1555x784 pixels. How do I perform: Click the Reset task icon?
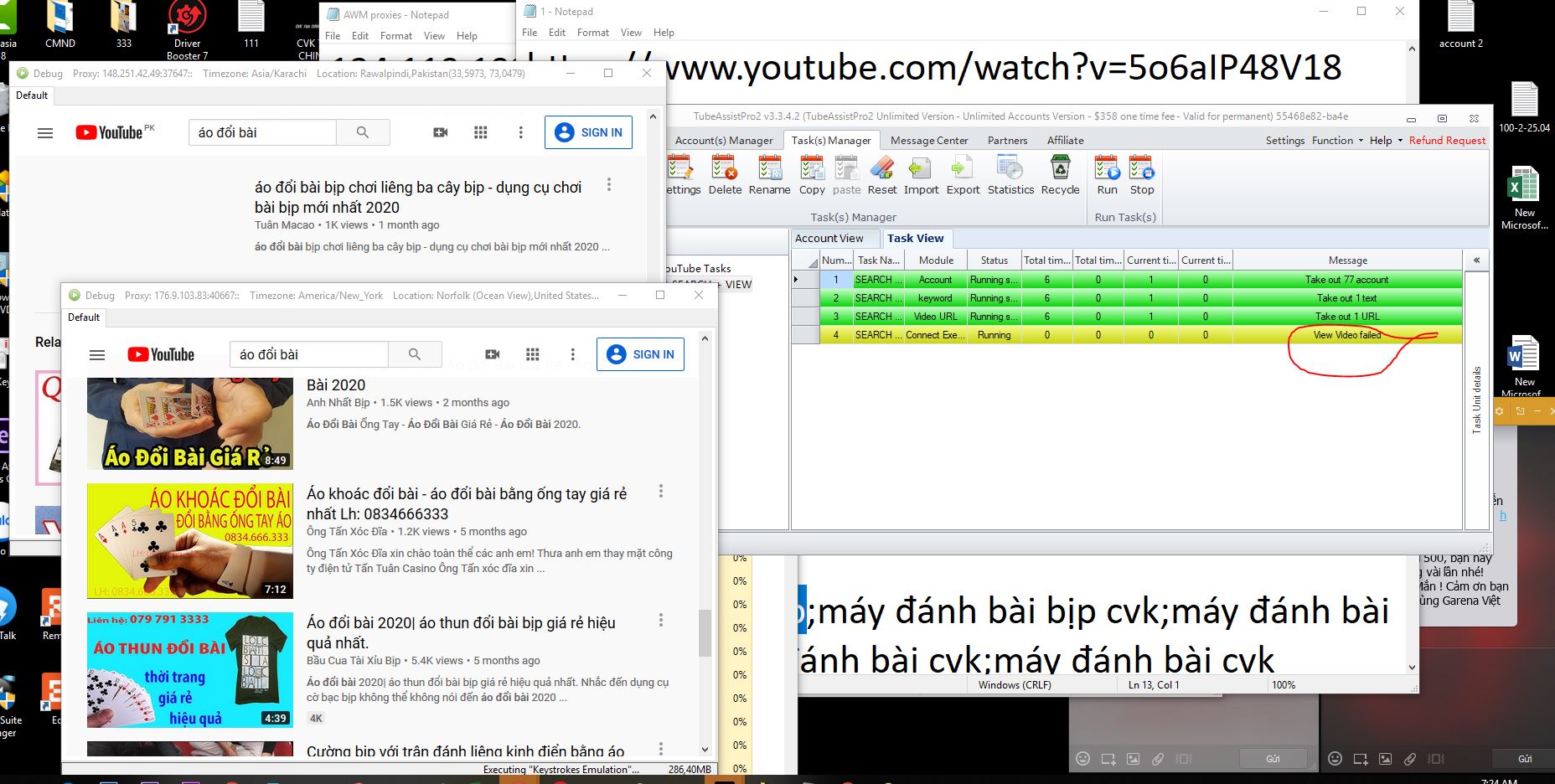click(x=881, y=175)
